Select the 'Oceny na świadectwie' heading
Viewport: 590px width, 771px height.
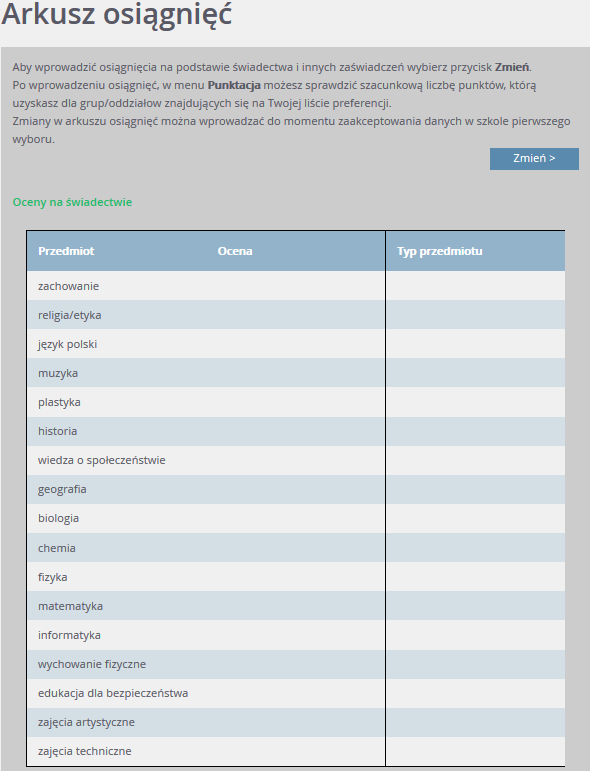coord(72,202)
